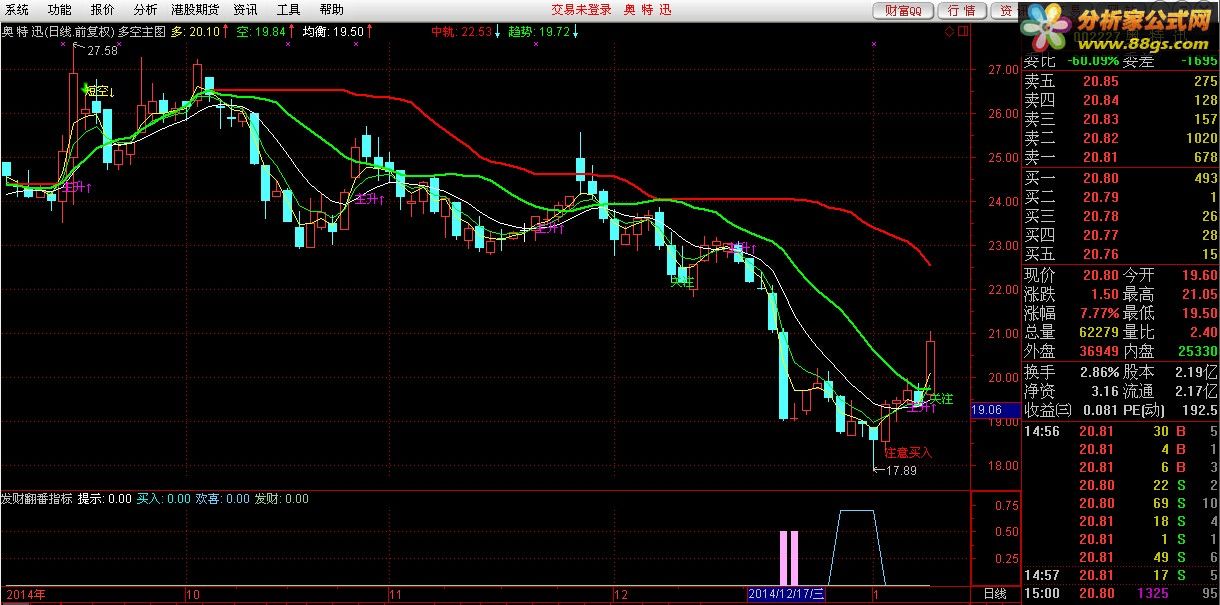Click the 内盘 25330 value

pyautogui.click(x=1198, y=351)
